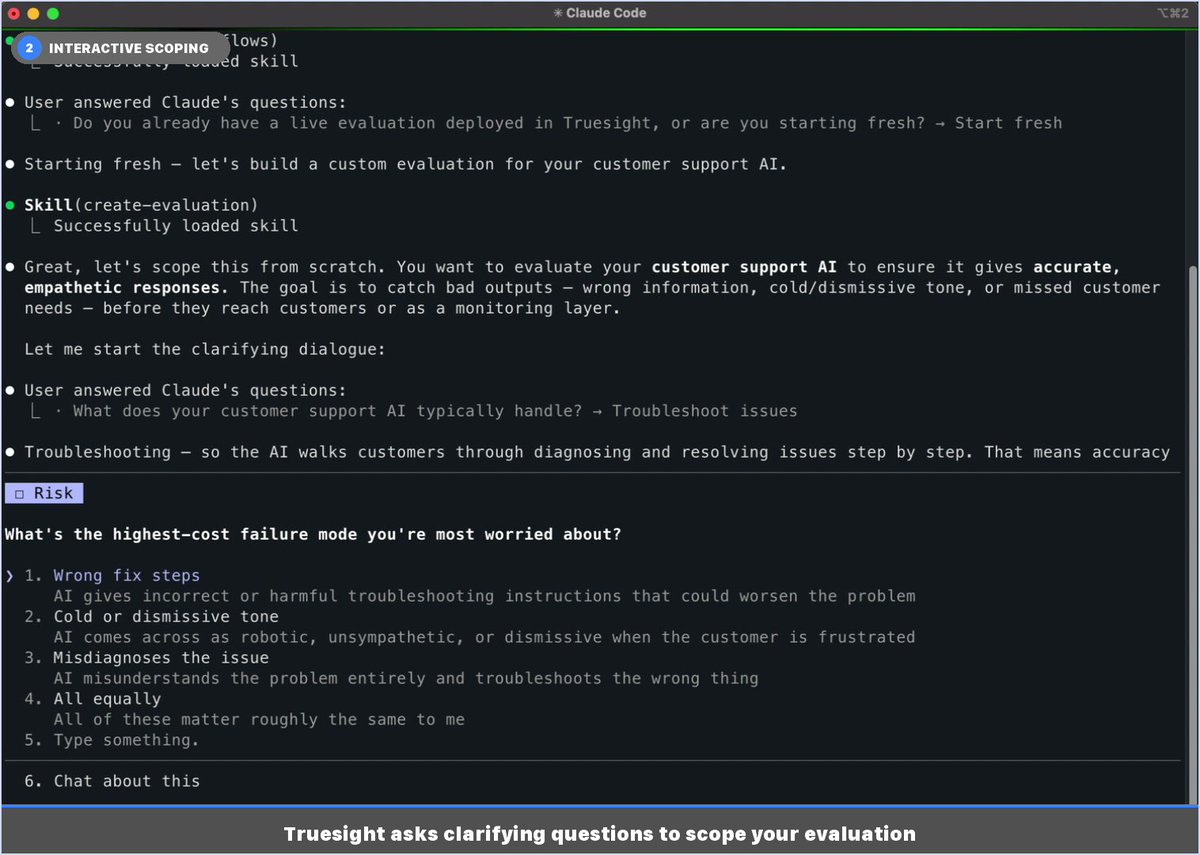The width and height of the screenshot is (1200, 855).
Task: Pick the Misdiagnoses the issue option
Action: (x=161, y=658)
